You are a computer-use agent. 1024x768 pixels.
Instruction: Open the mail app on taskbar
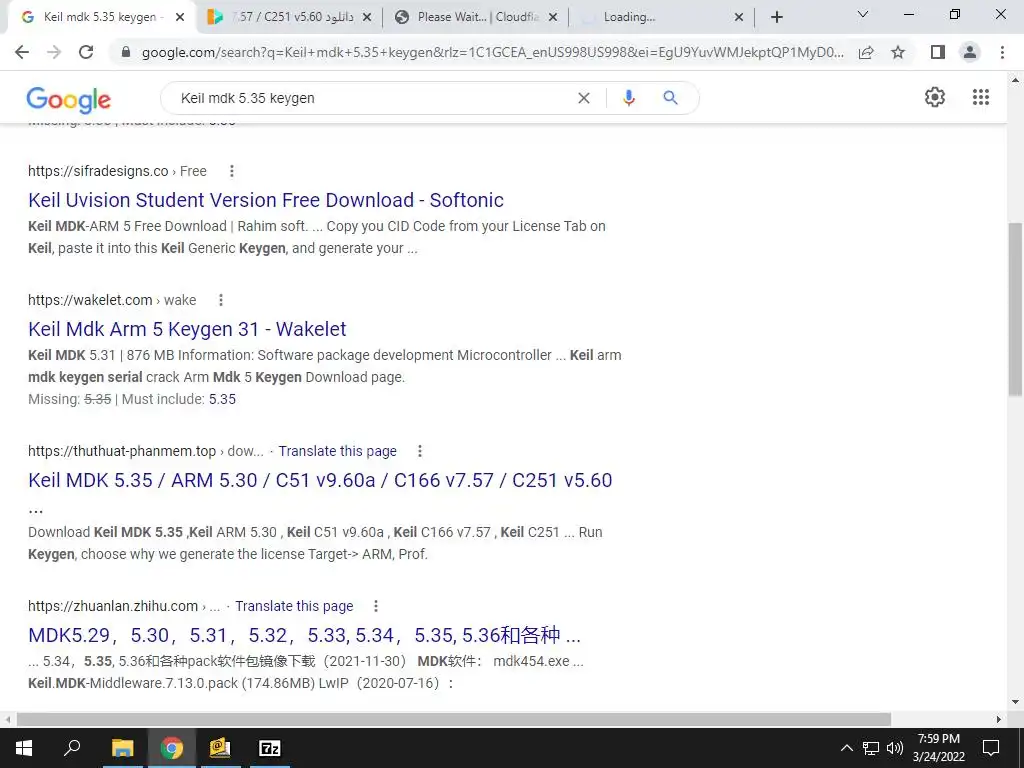click(x=219, y=748)
